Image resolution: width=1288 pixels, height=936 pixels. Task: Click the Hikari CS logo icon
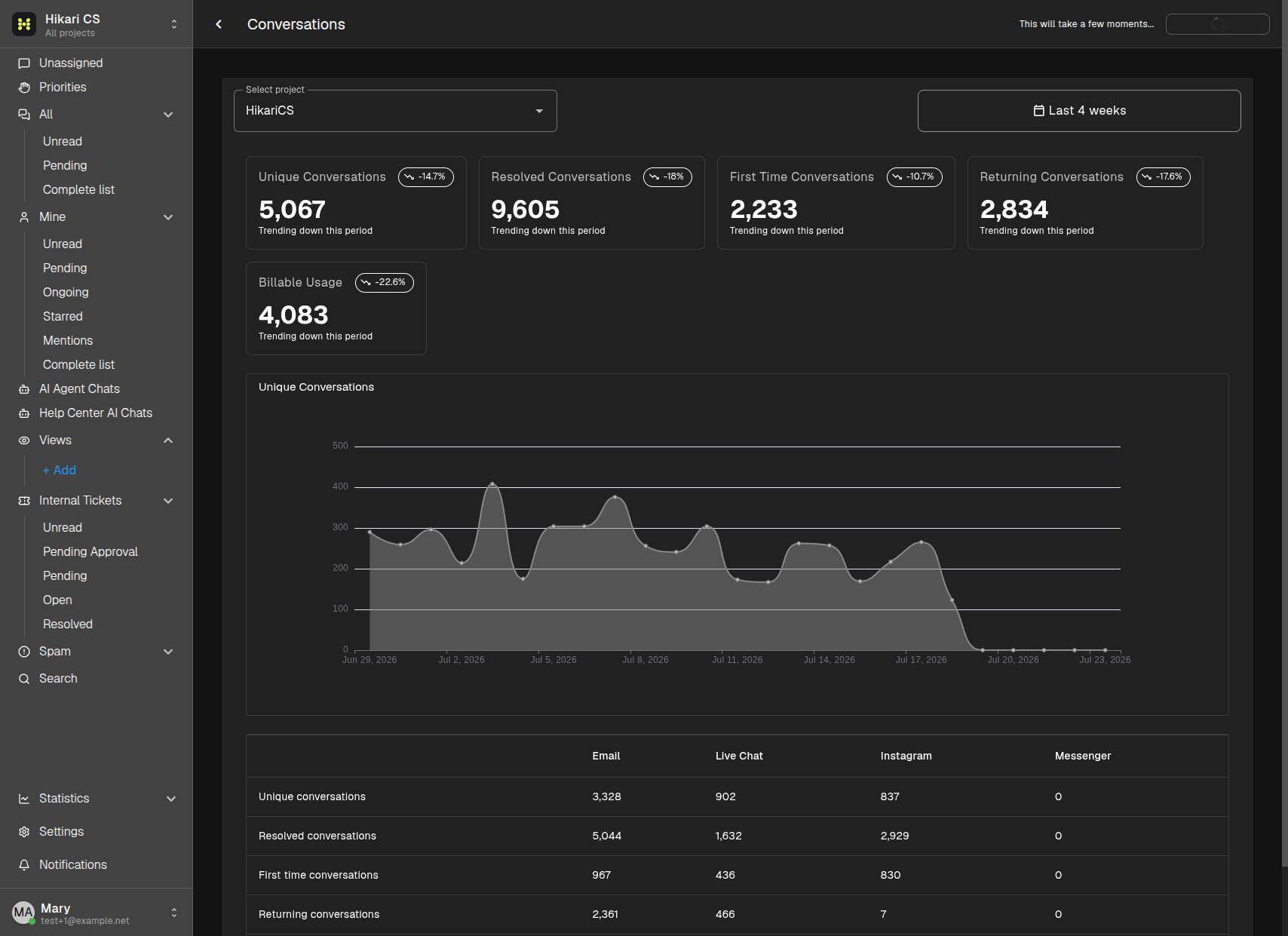(x=24, y=24)
